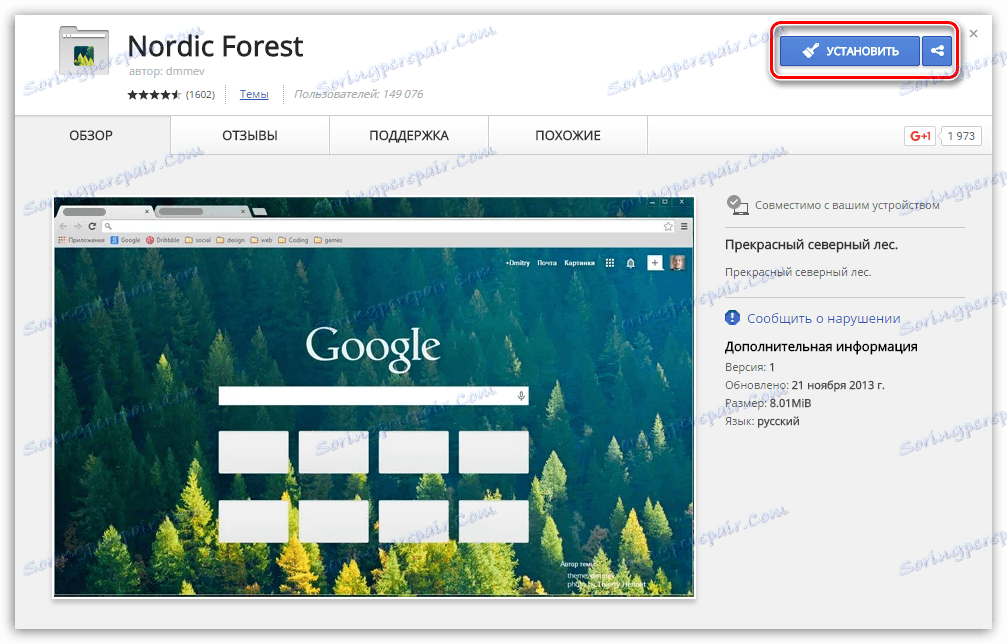Switch to the Отзывы tab
Screen dimensions: 1007x644
[250, 135]
